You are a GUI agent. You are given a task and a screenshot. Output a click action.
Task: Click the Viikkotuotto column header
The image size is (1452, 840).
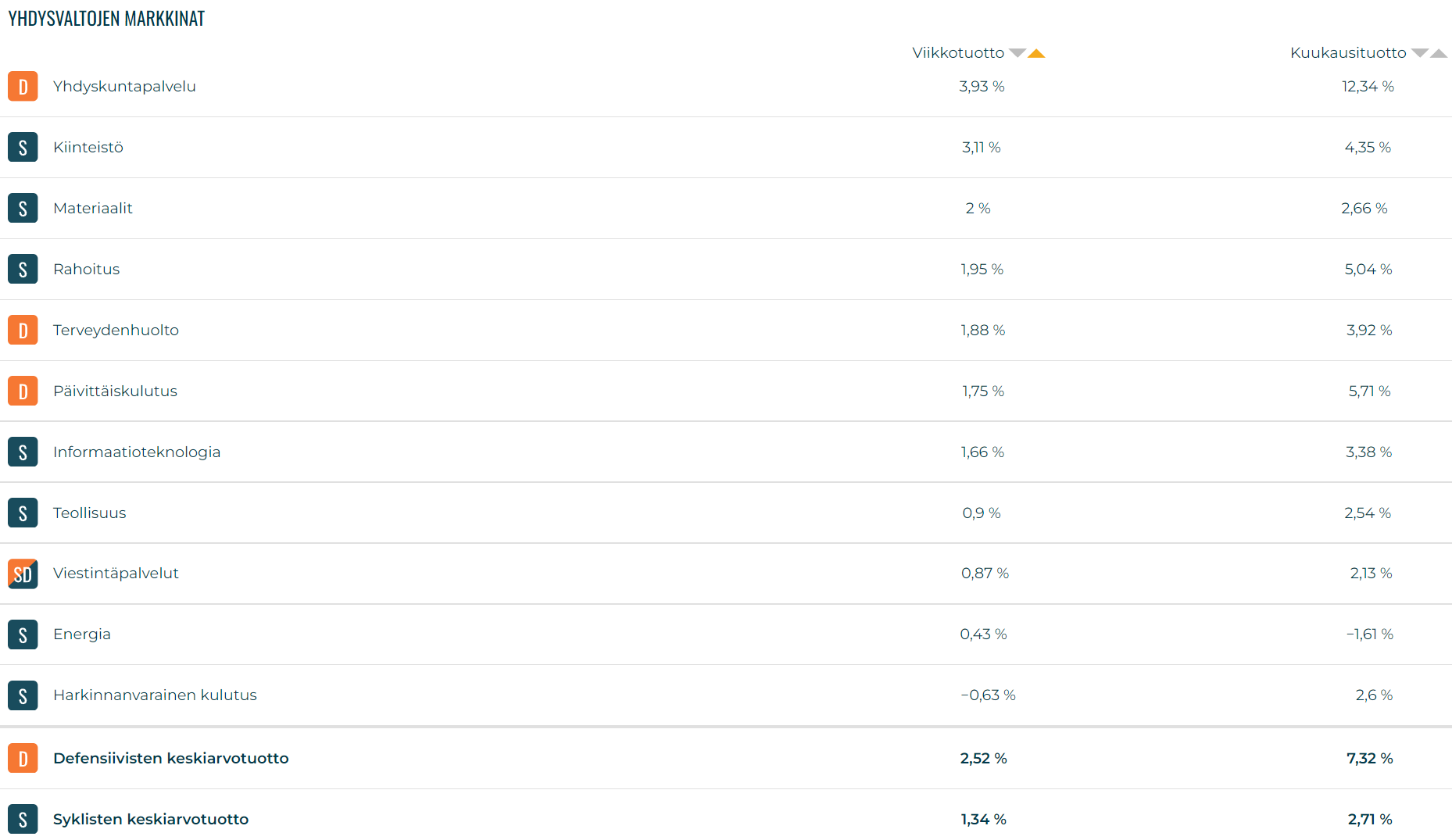(x=958, y=53)
